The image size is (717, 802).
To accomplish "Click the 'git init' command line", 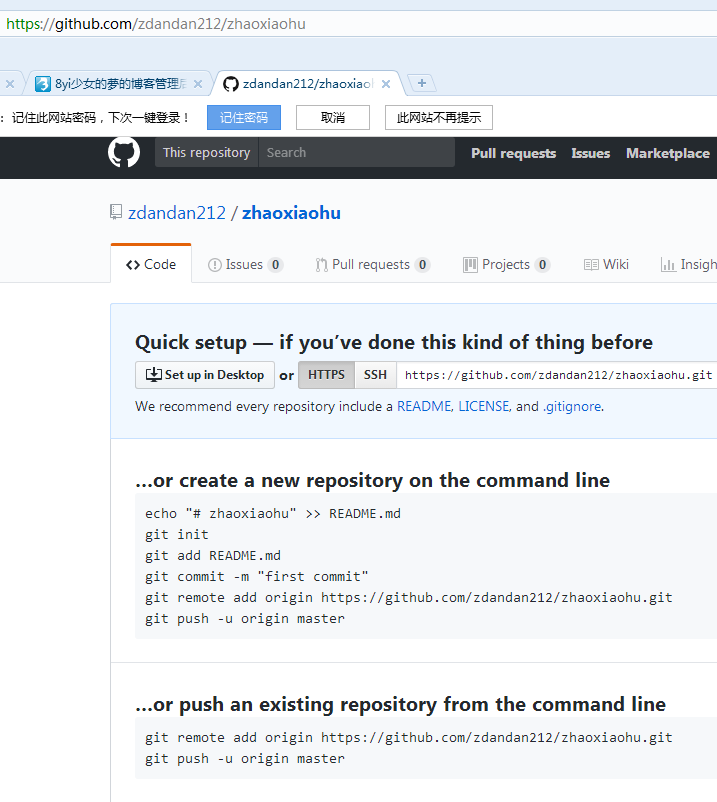I will click(x=177, y=534).
